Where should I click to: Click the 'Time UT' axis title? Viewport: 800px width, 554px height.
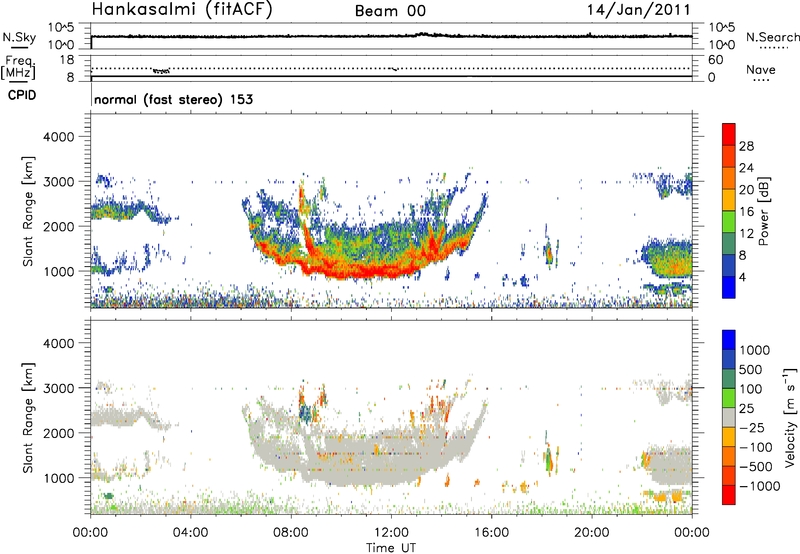pos(391,547)
